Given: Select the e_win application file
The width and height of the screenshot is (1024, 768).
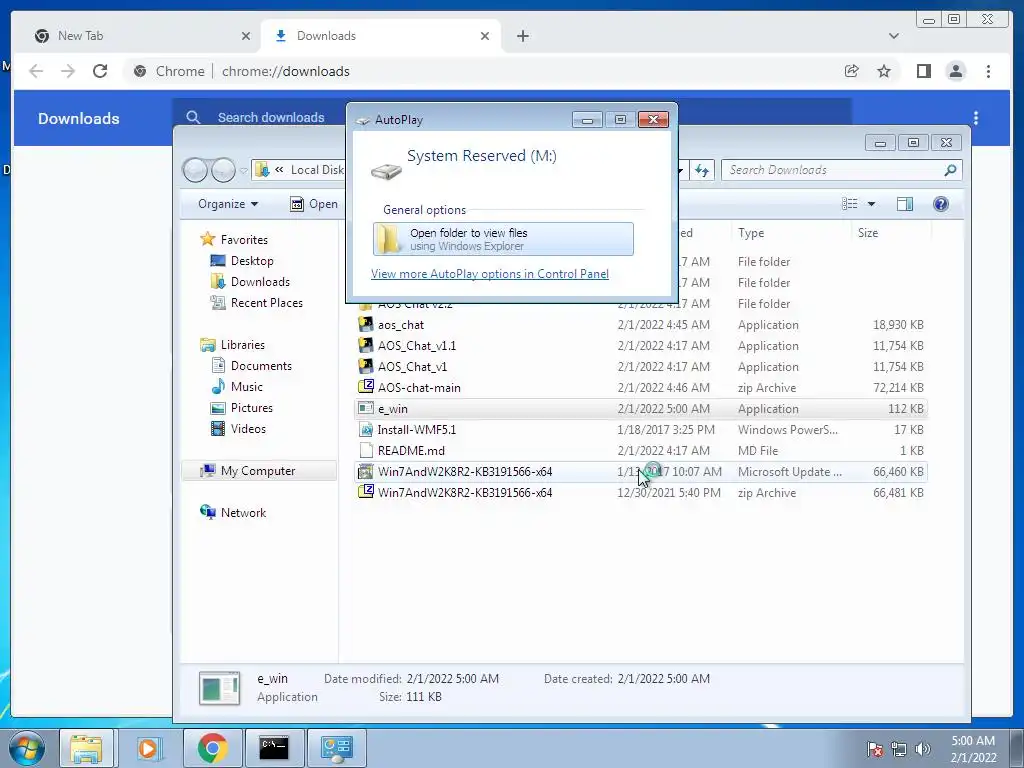Looking at the screenshot, I should 640,409.
